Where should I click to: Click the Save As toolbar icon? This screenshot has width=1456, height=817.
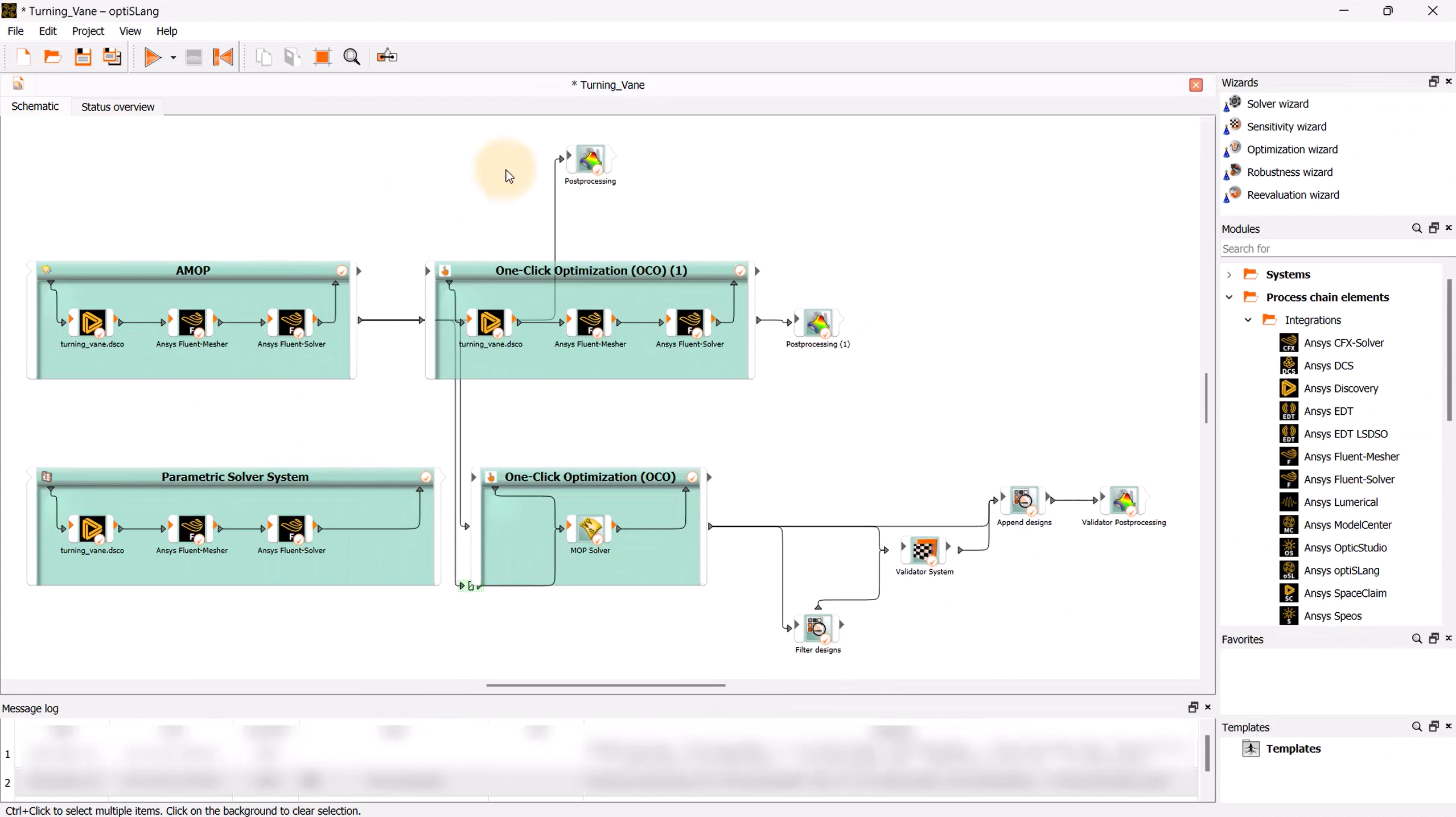pos(112,57)
